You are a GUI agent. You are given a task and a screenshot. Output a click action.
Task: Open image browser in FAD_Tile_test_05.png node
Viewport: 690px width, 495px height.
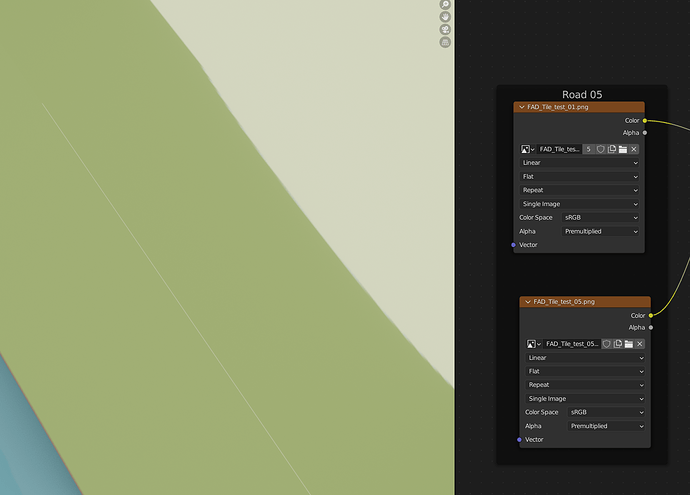pyautogui.click(x=533, y=344)
